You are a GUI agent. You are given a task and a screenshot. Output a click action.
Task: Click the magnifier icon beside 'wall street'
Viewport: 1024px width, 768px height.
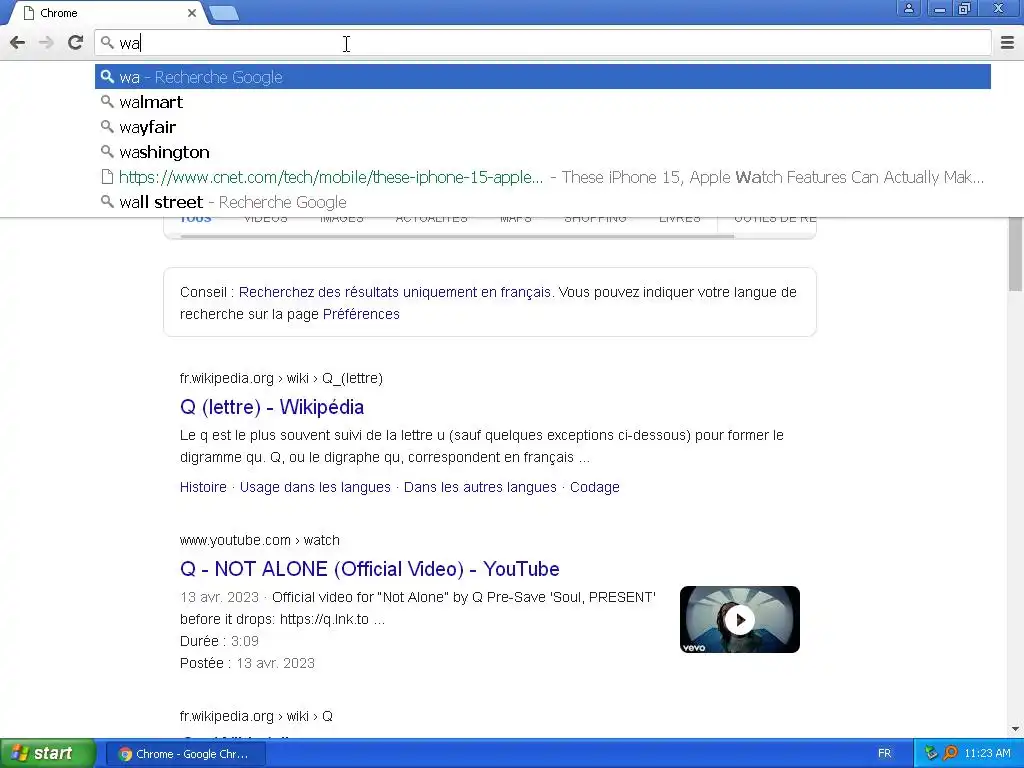[x=107, y=202]
